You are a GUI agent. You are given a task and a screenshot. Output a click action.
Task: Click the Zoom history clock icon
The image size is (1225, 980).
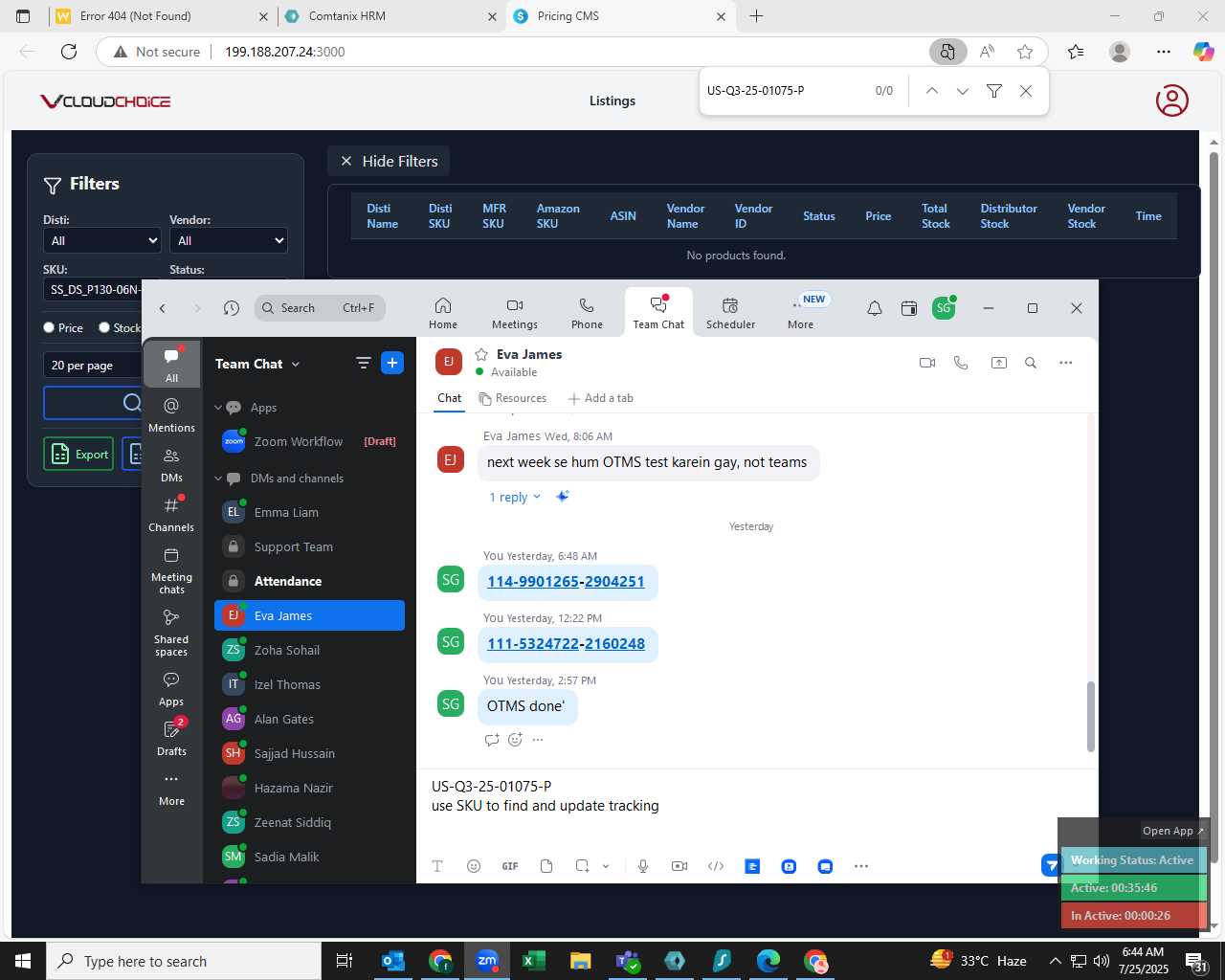(x=232, y=308)
